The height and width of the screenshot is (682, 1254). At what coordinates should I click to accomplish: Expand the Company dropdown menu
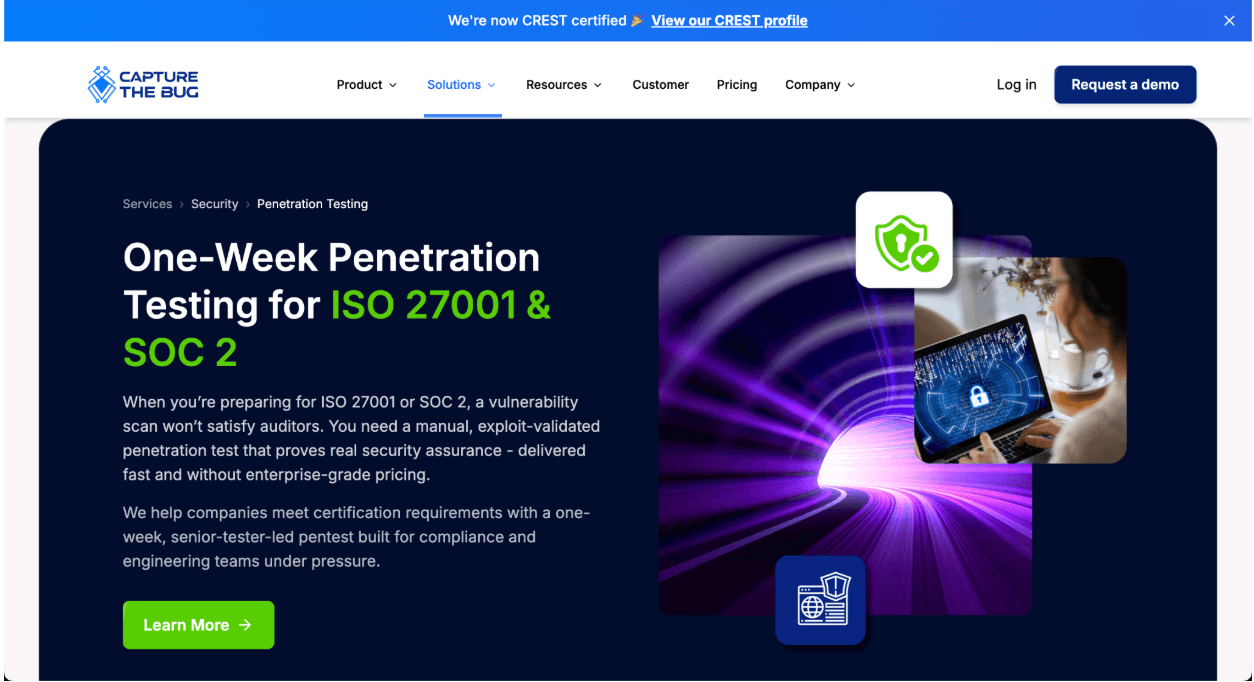(820, 85)
